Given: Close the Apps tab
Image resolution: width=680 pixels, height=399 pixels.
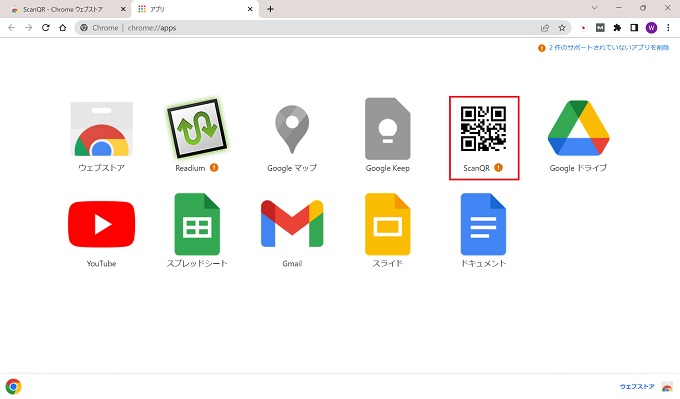Looking at the screenshot, I should 250,9.
